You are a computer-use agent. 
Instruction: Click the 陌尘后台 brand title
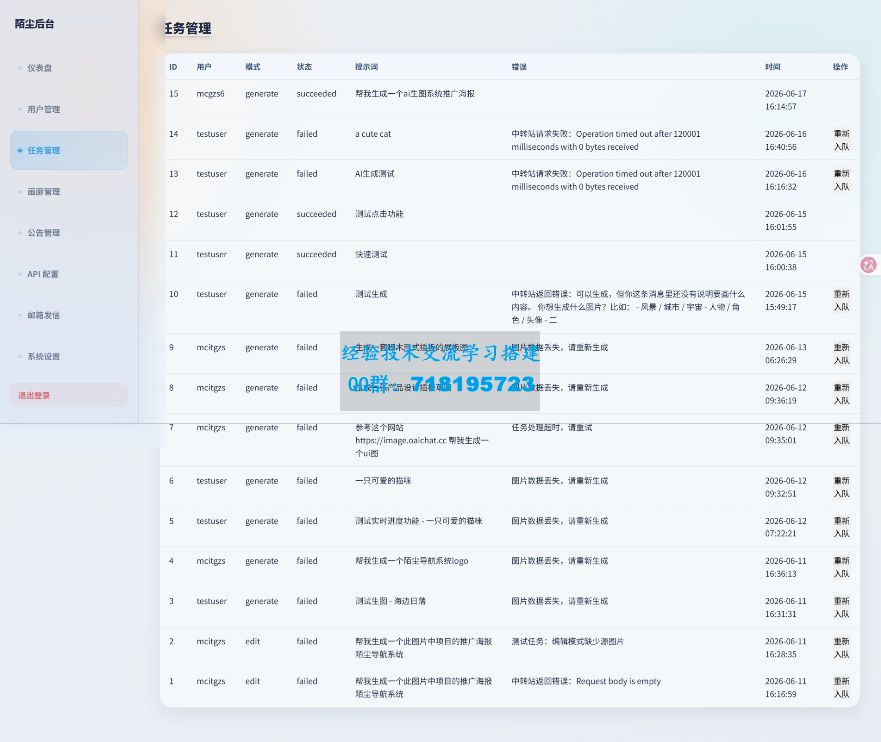(34, 24)
